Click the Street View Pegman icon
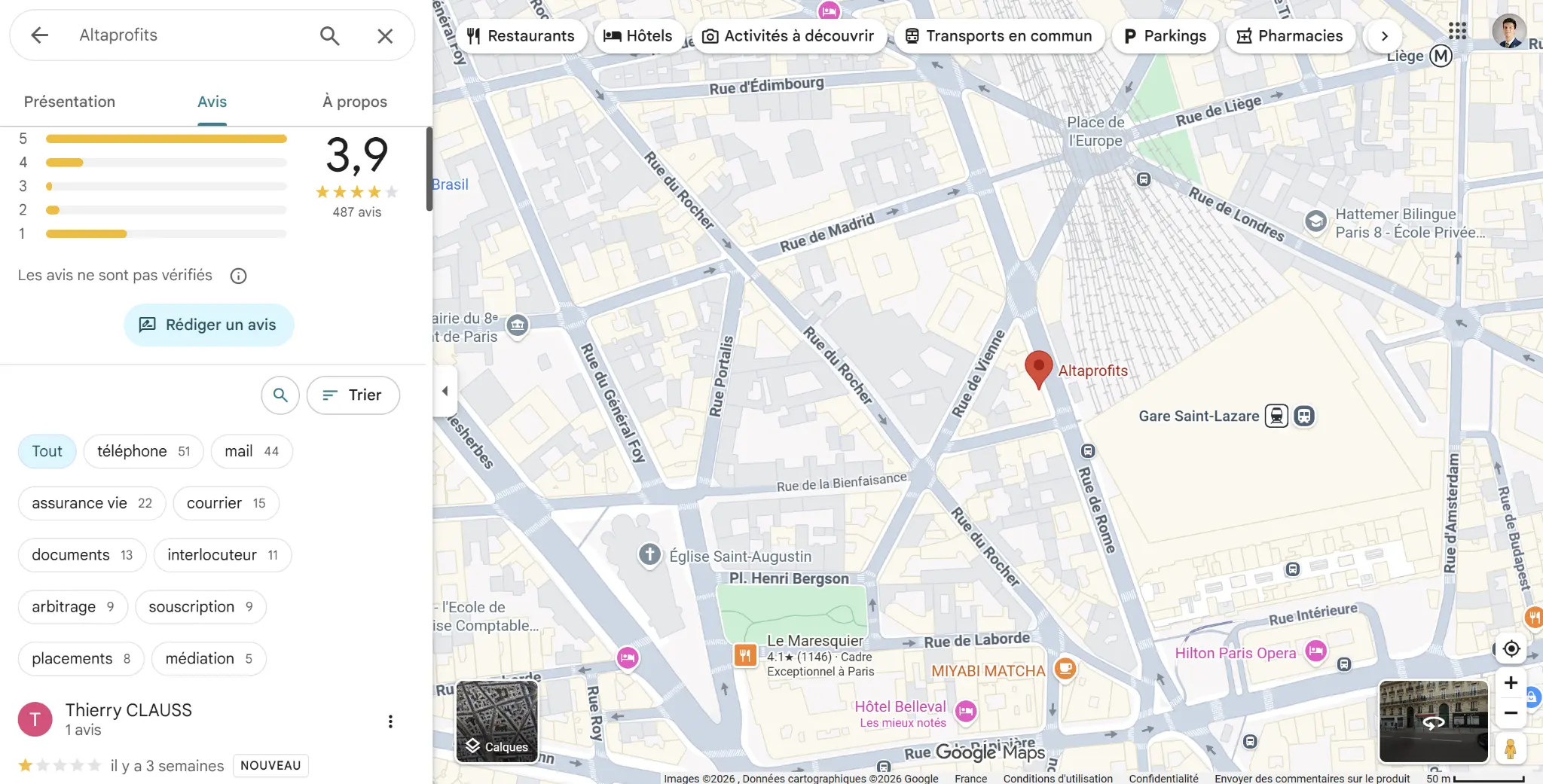The image size is (1543, 784). pyautogui.click(x=1511, y=749)
